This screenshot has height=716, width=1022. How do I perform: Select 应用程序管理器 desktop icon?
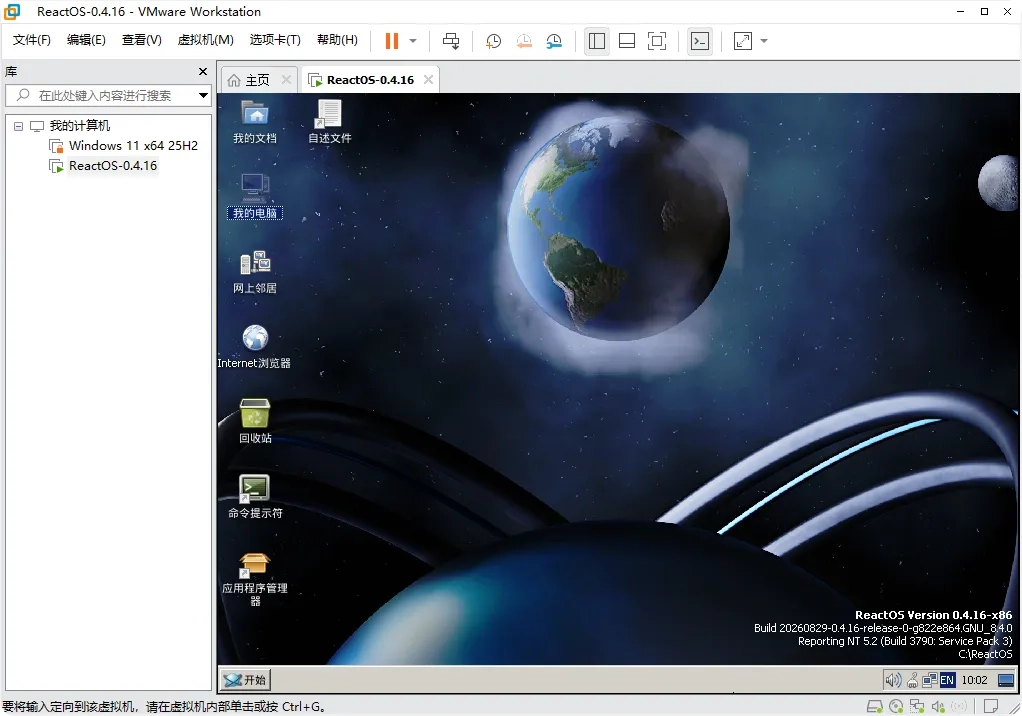tap(255, 579)
